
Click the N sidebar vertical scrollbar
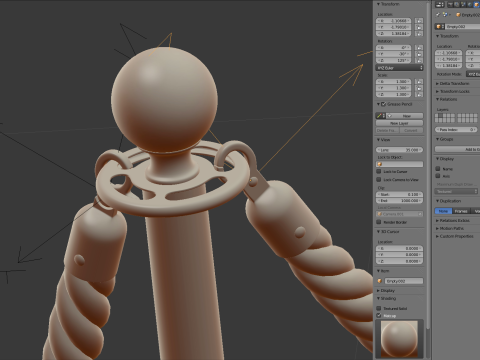(x=428, y=167)
